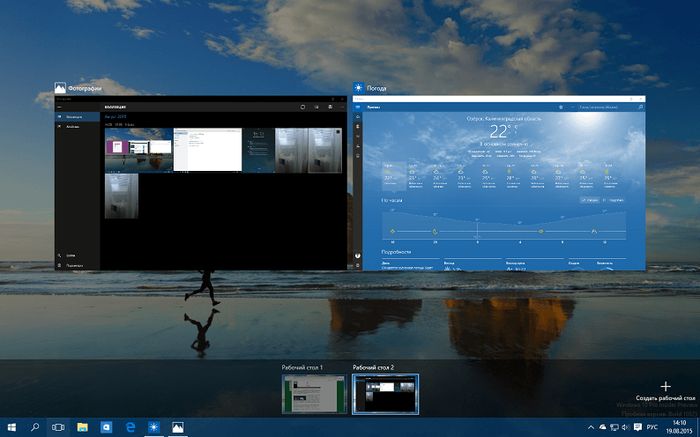The width and height of the screenshot is (700, 437).
Task: Toggle the Task View button on taskbar
Action: 58,427
